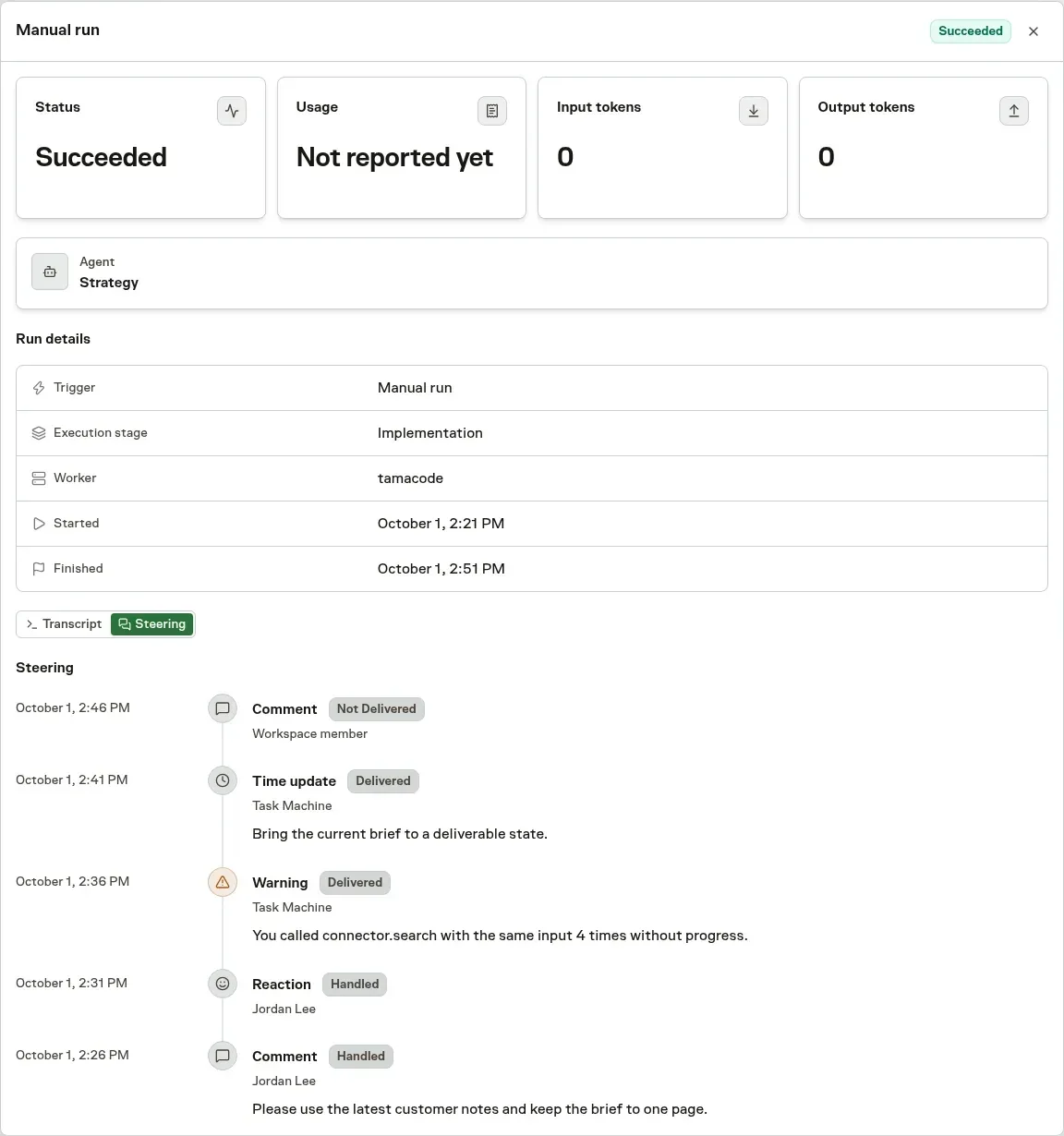Click Started time October 1, 2:21 PM

441,524
